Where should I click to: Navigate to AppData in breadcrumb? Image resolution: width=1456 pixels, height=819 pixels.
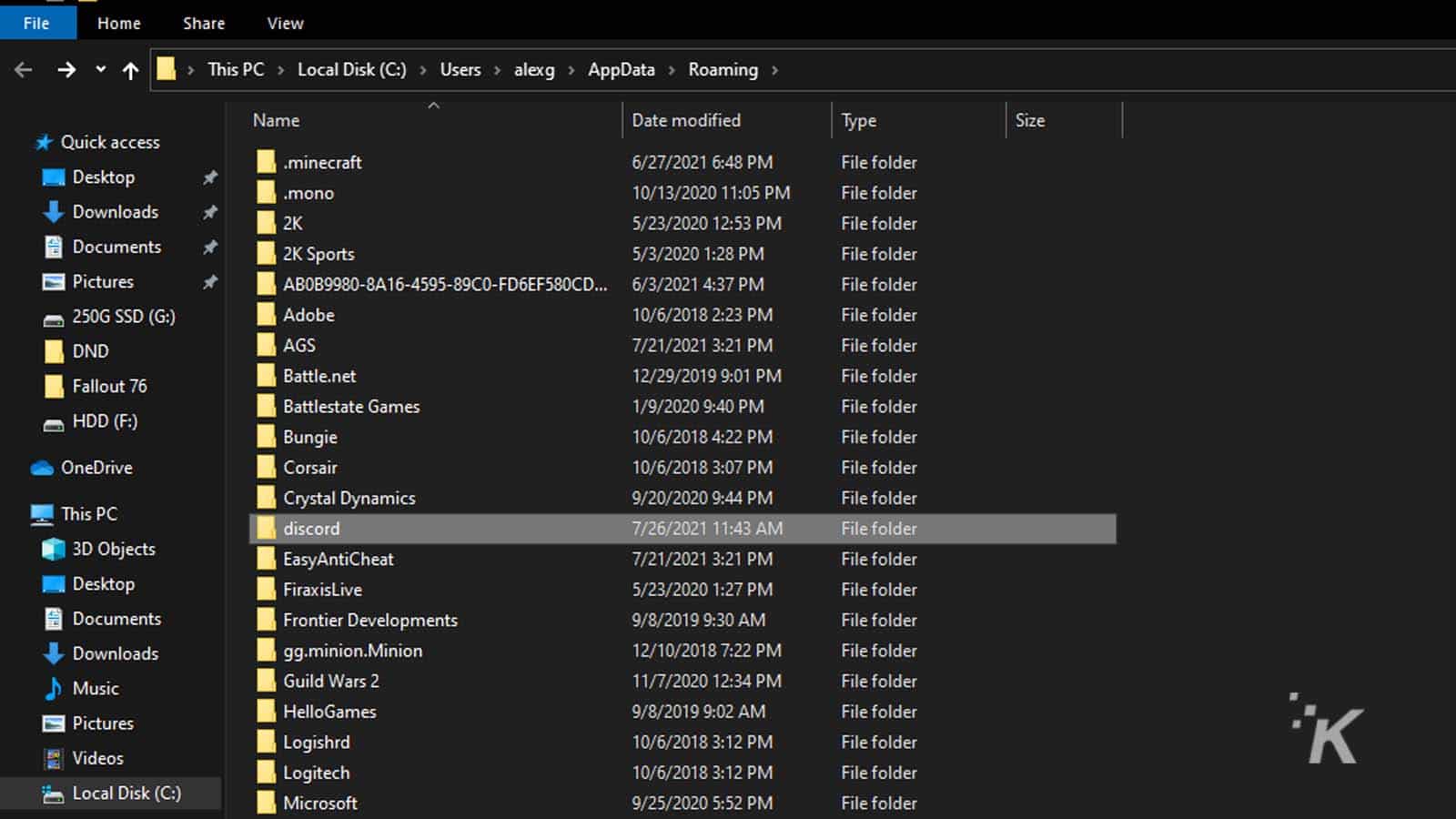coord(622,69)
